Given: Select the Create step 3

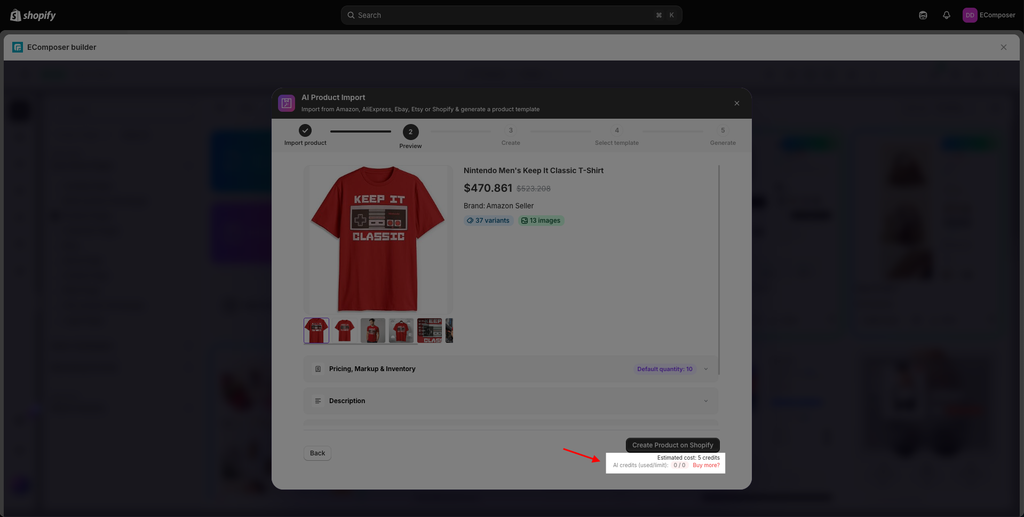Looking at the screenshot, I should tap(511, 136).
